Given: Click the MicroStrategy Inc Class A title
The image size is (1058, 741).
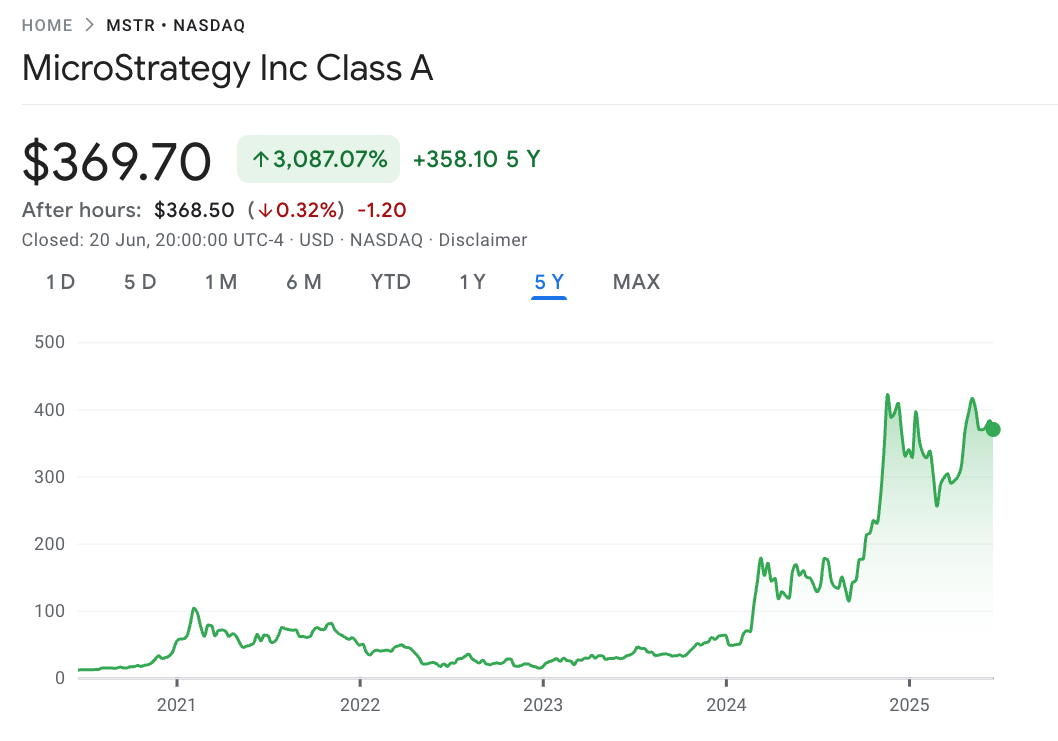Looking at the screenshot, I should coord(227,68).
